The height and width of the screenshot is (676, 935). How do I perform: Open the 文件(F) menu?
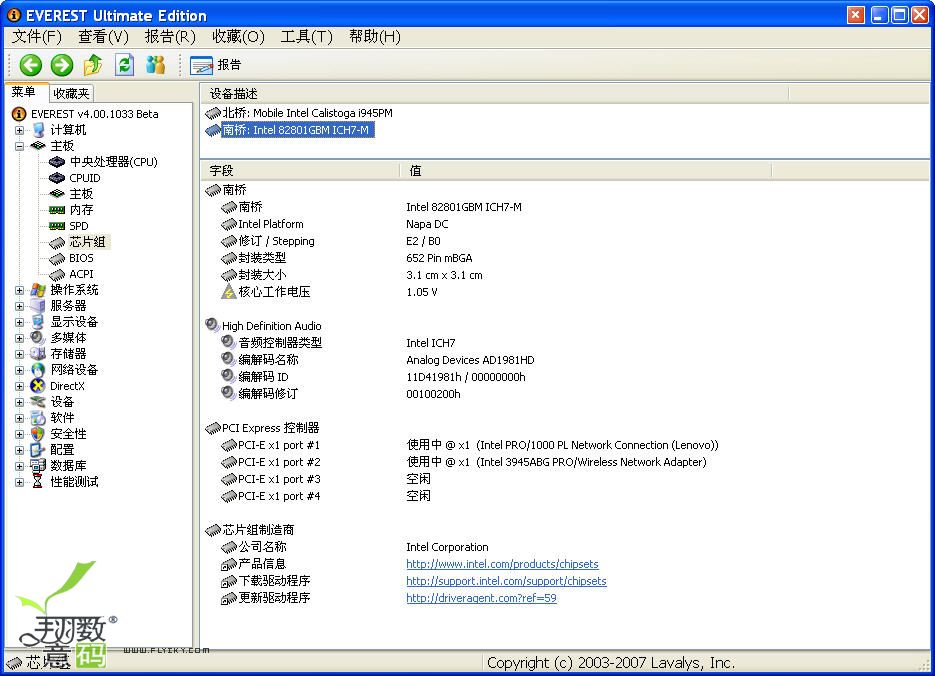coord(37,37)
